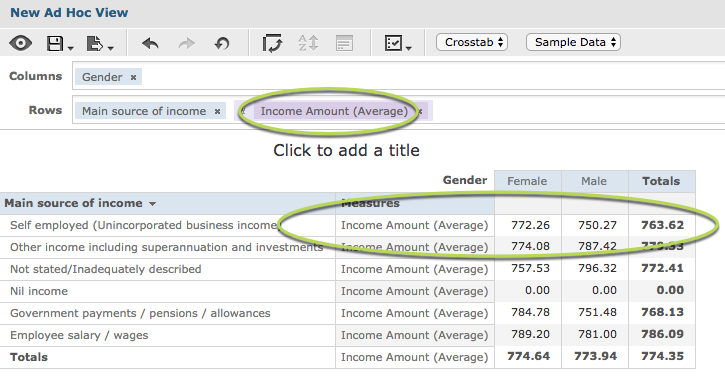Click the eye display mode icon

point(20,43)
